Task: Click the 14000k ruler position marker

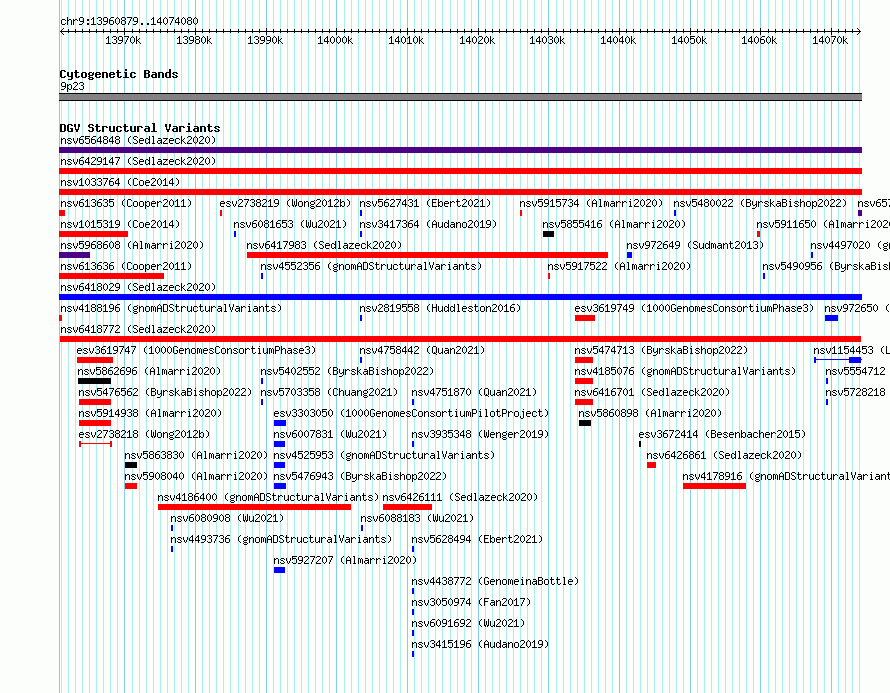Action: 335,40
